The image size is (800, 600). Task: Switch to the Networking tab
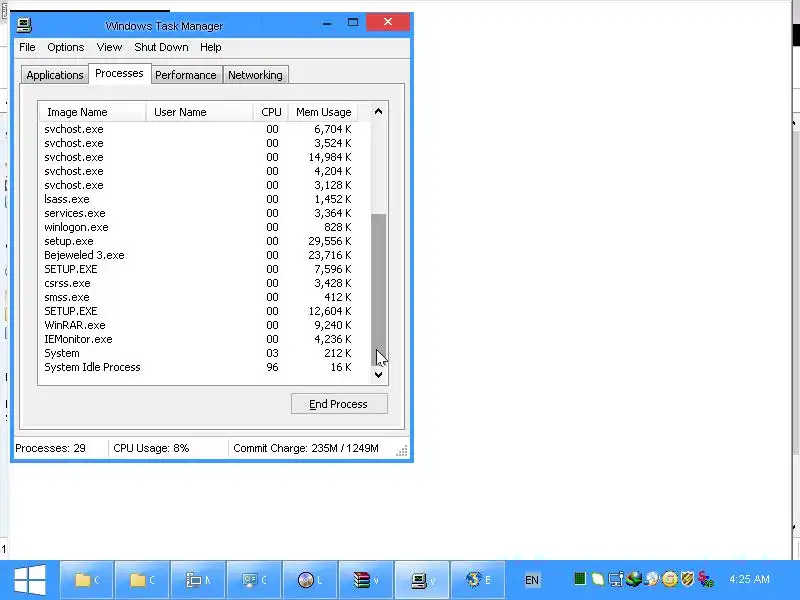[255, 75]
